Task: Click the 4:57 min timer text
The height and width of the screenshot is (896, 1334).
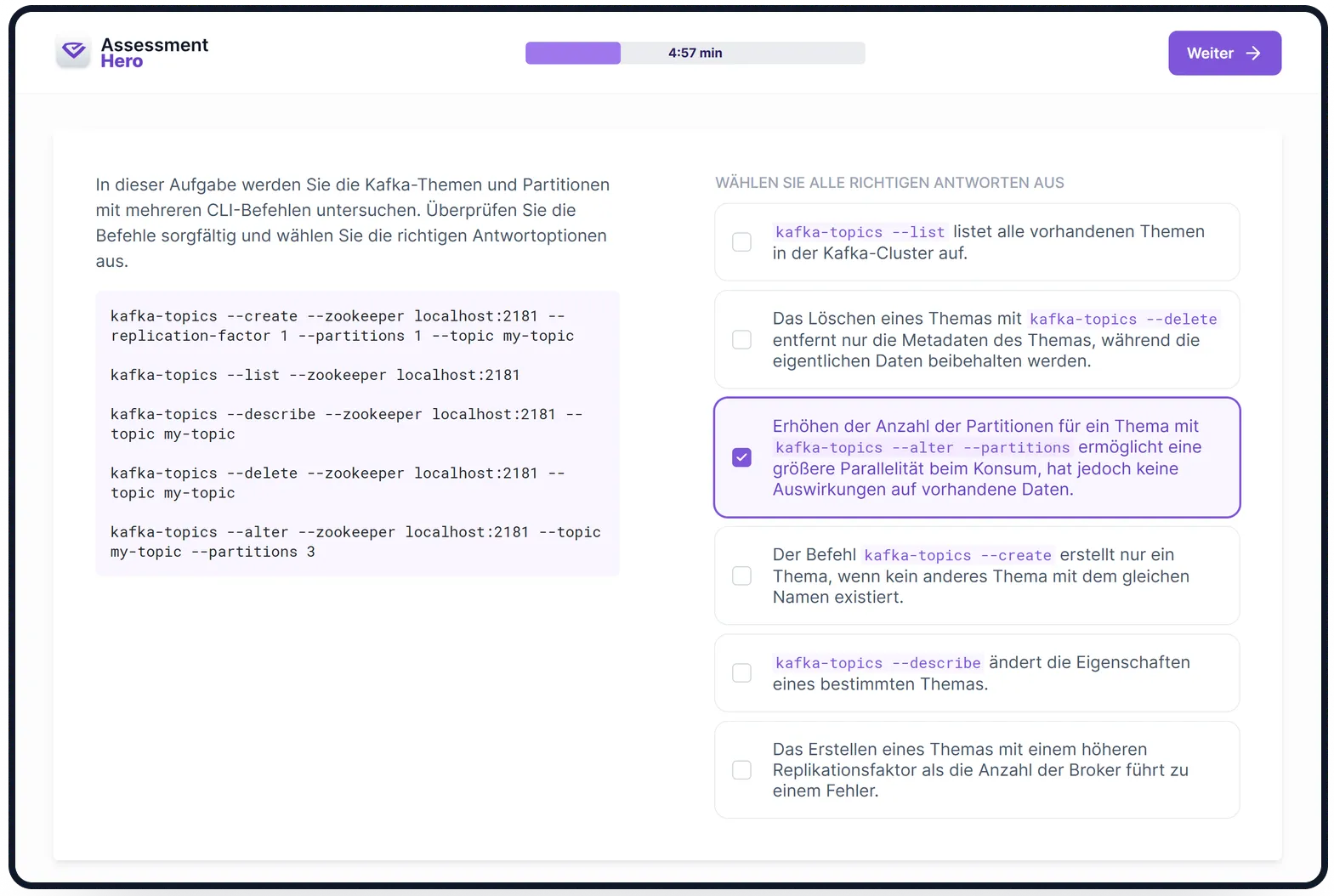Action: 695,53
